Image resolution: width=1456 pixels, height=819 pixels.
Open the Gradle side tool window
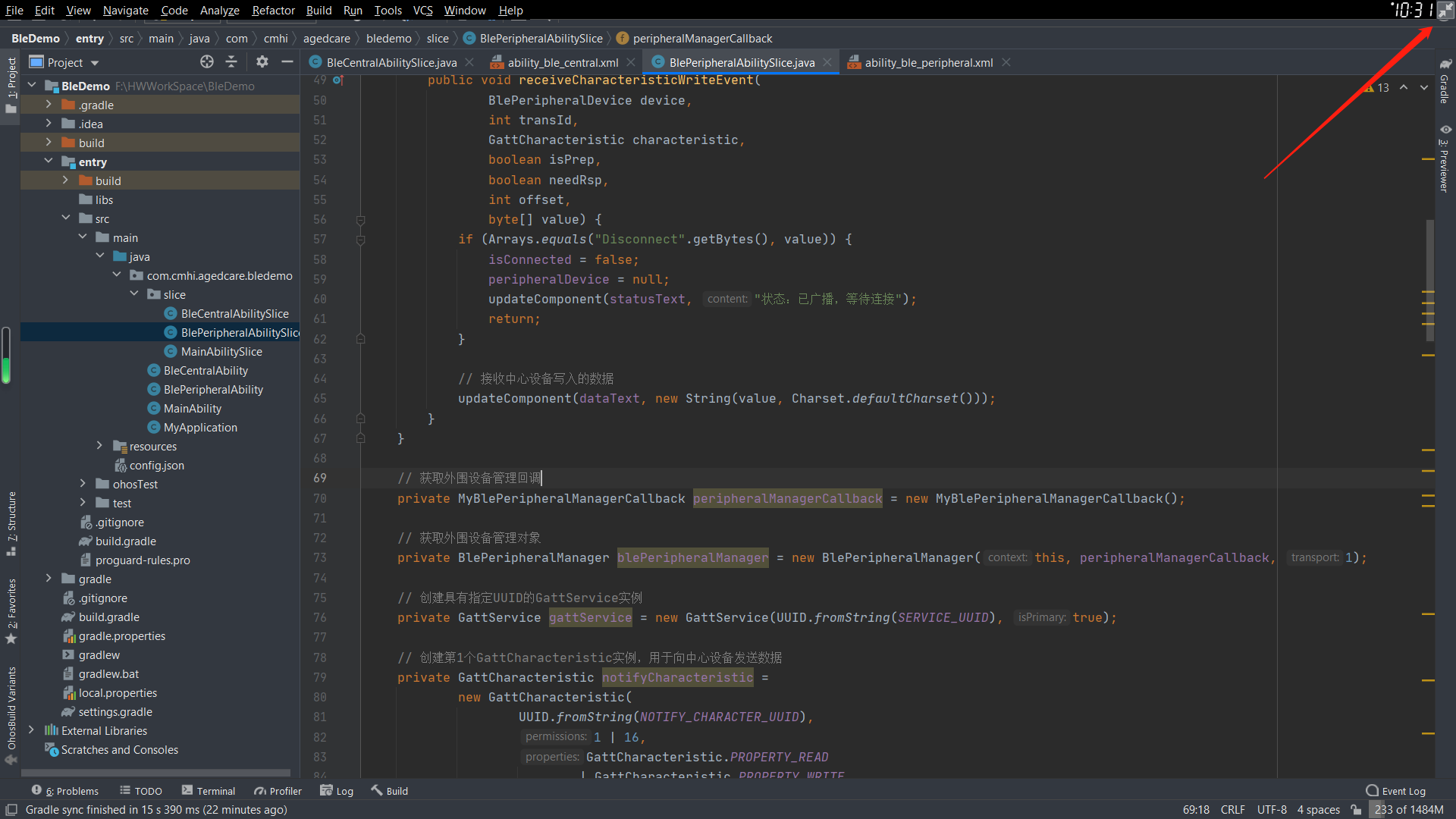pos(1445,81)
